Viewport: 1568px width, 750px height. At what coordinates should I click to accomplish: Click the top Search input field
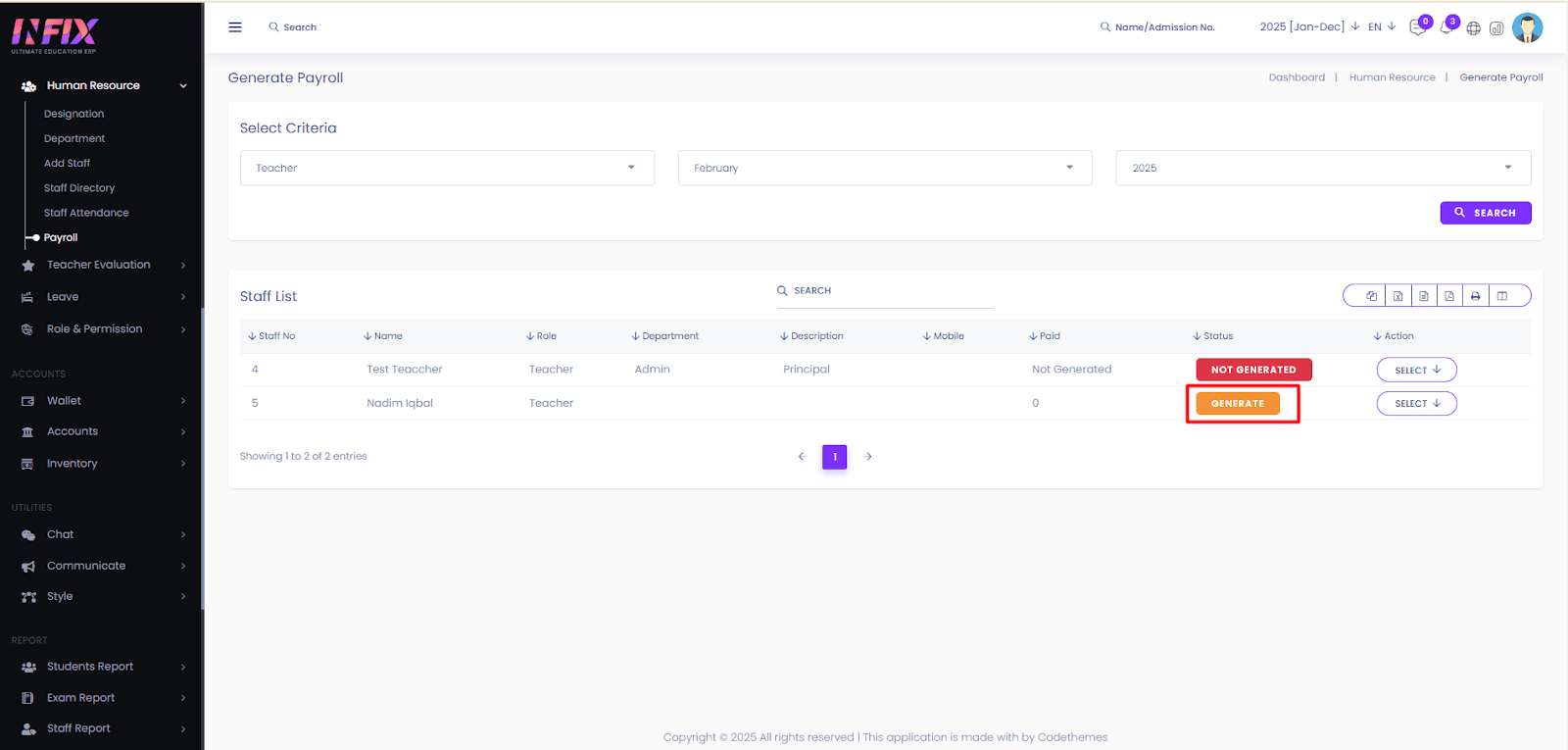click(x=294, y=27)
